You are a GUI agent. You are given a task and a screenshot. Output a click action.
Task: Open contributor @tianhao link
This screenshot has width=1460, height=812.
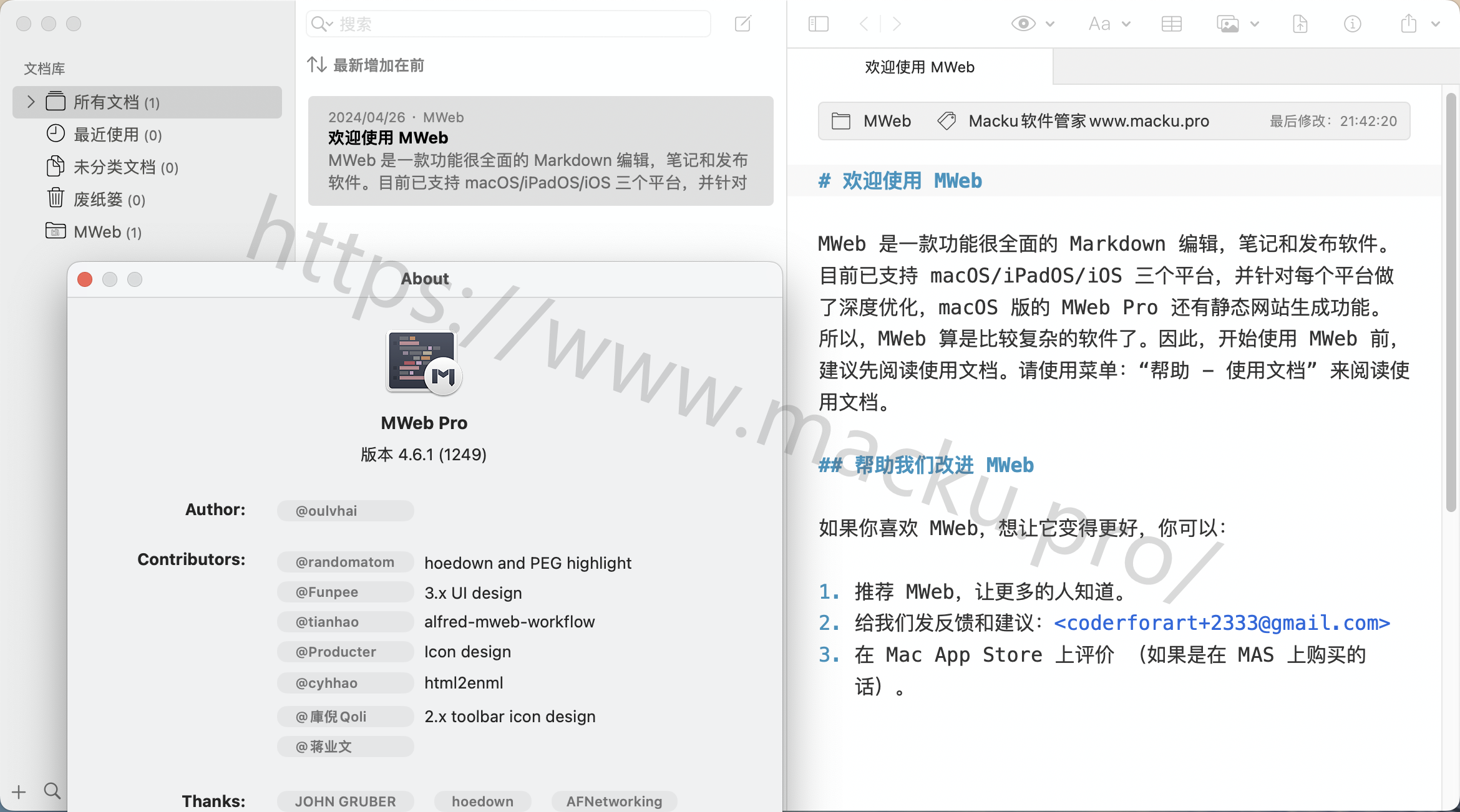(345, 622)
